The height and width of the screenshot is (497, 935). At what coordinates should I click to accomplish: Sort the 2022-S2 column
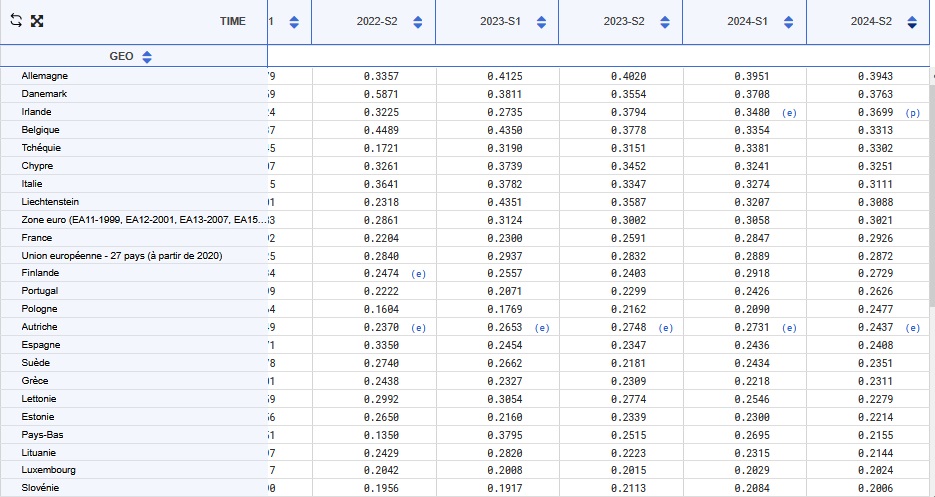(x=417, y=22)
